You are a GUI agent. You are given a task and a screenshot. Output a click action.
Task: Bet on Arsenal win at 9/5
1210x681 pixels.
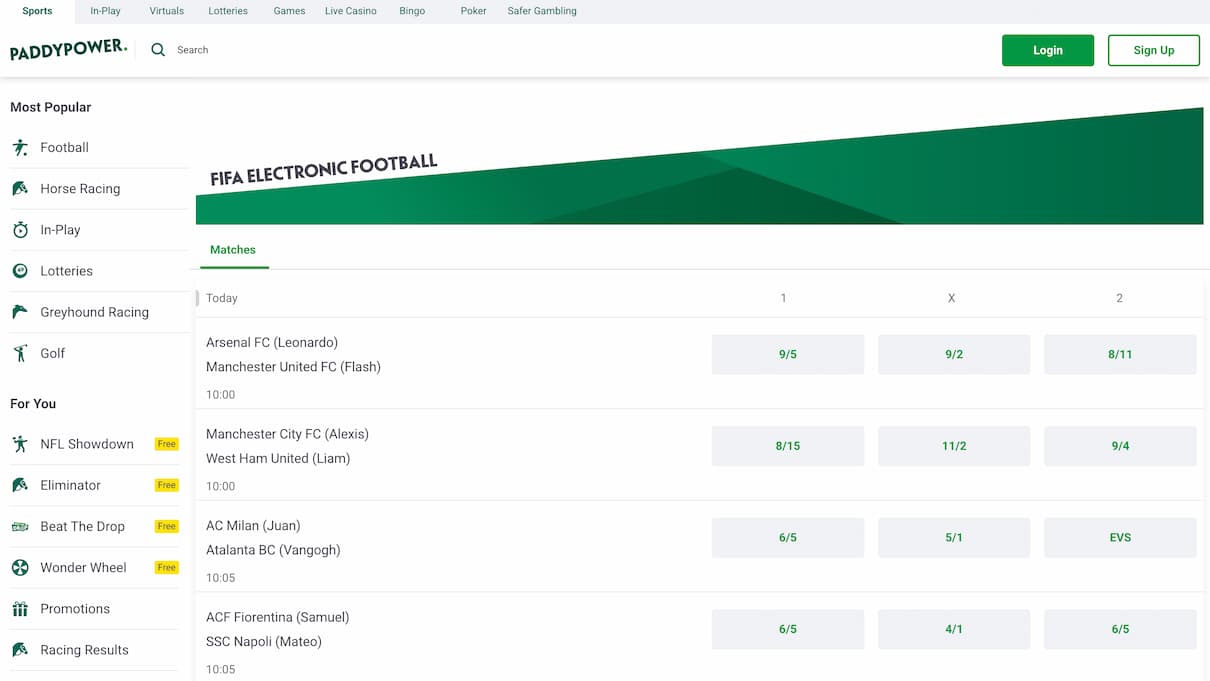[787, 355]
